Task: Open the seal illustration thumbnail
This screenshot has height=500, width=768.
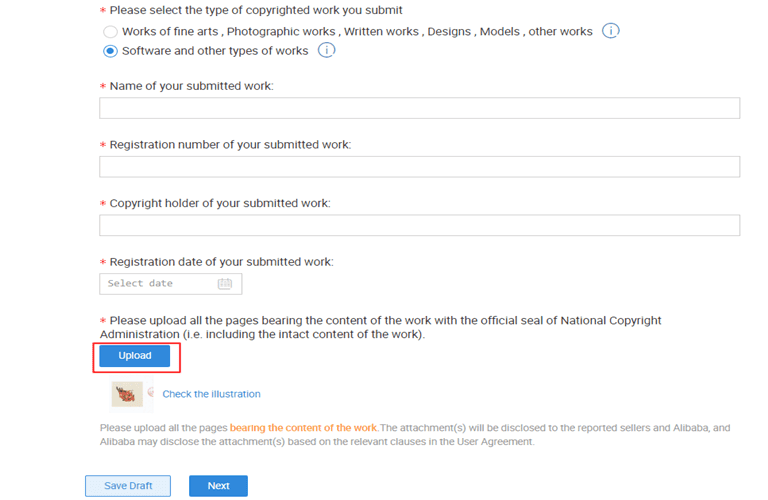Action: coord(126,394)
